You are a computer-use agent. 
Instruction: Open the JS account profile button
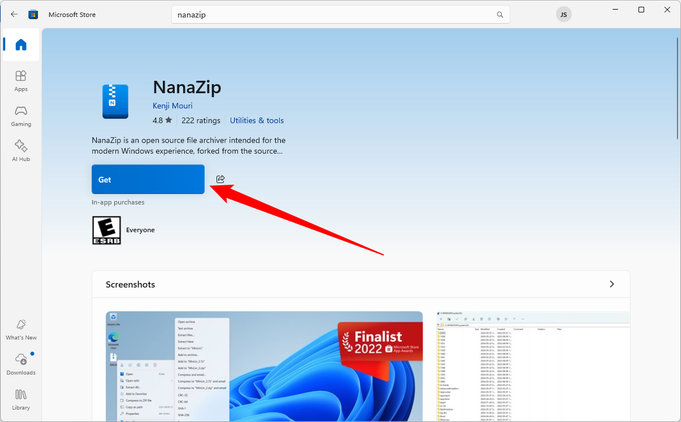pos(564,15)
